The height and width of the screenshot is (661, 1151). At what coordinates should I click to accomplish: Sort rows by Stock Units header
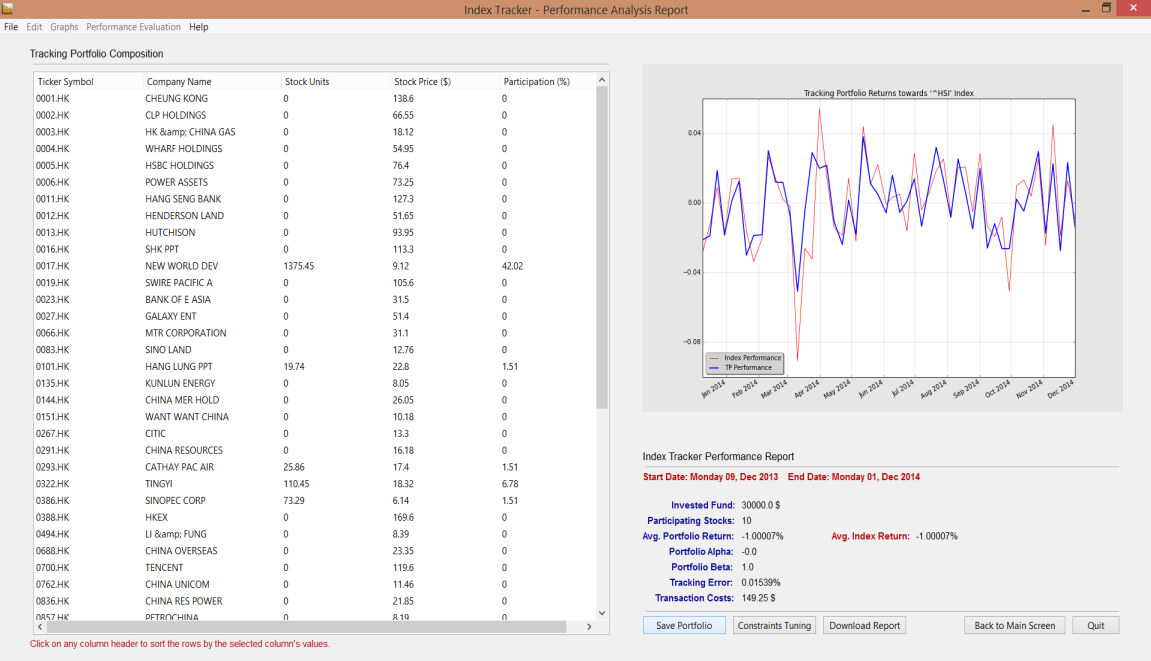(335, 82)
